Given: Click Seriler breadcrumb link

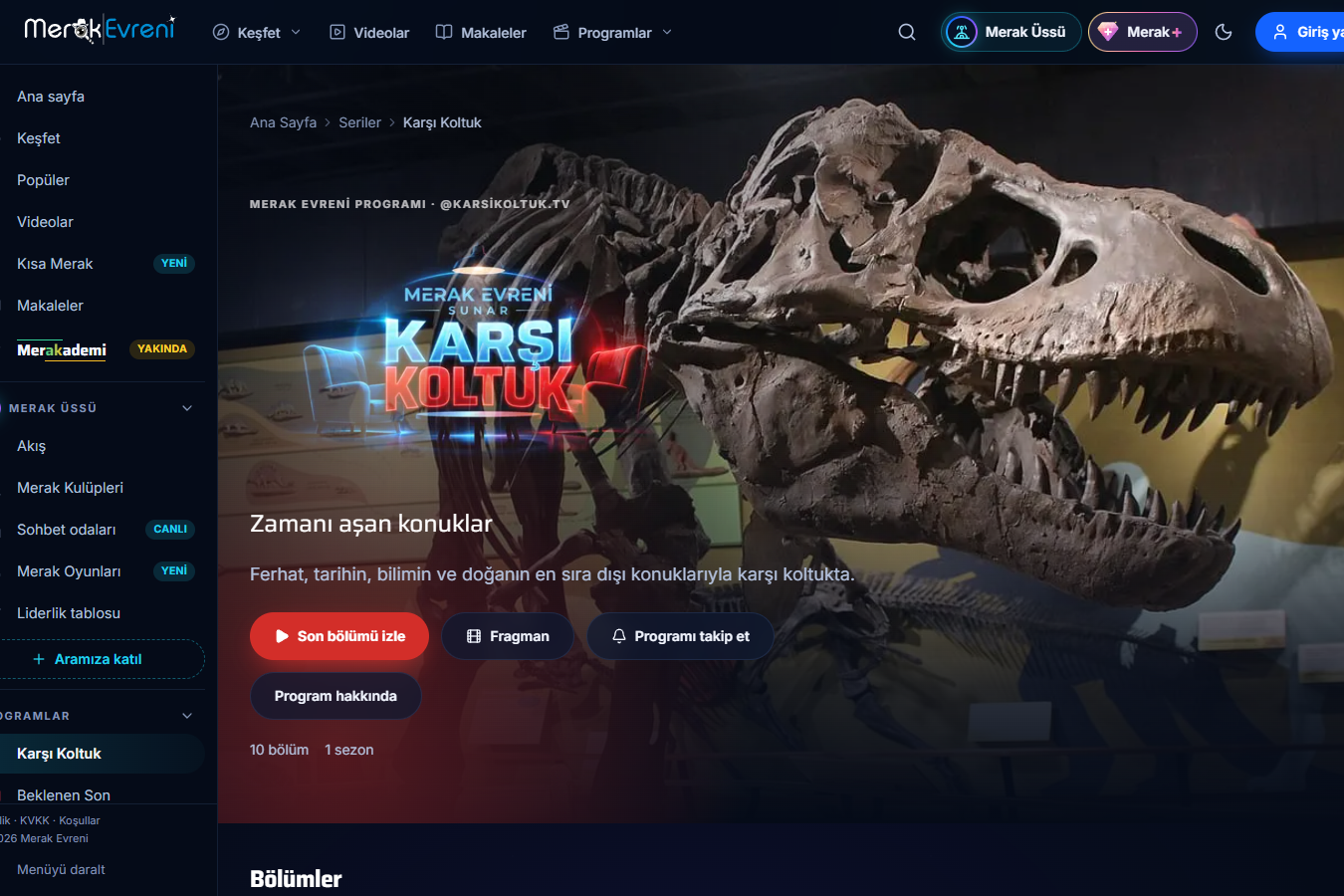Looking at the screenshot, I should tap(359, 122).
